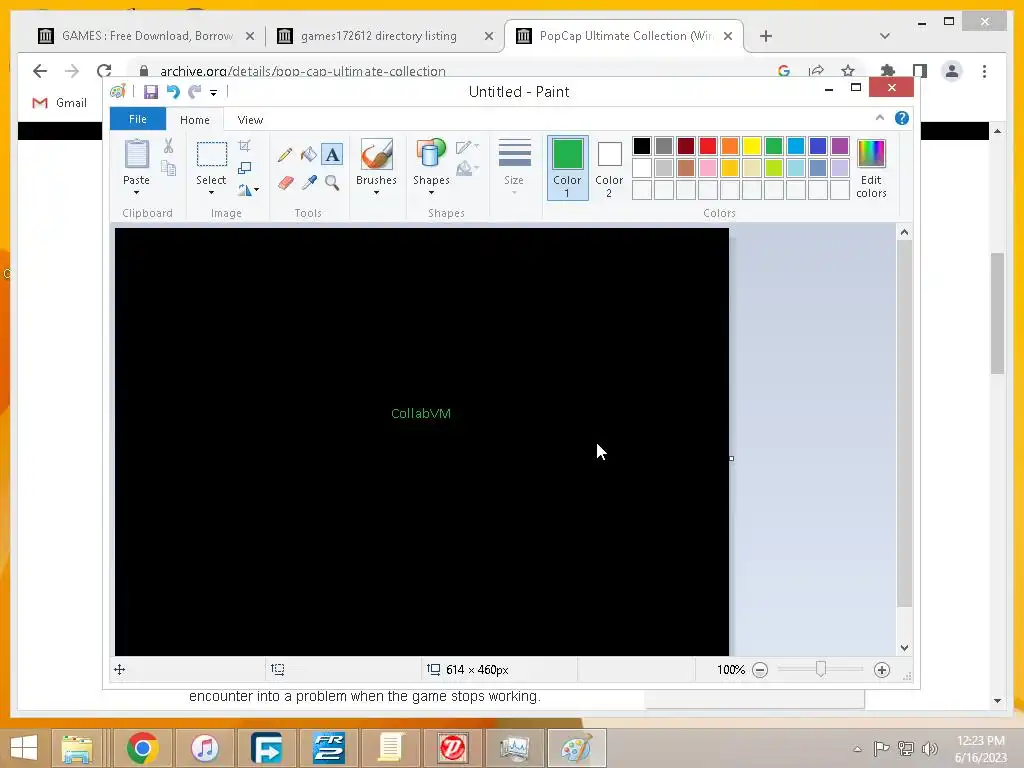This screenshot has height=768, width=1024.
Task: Expand the Shapes dropdown arrow
Action: 431,193
